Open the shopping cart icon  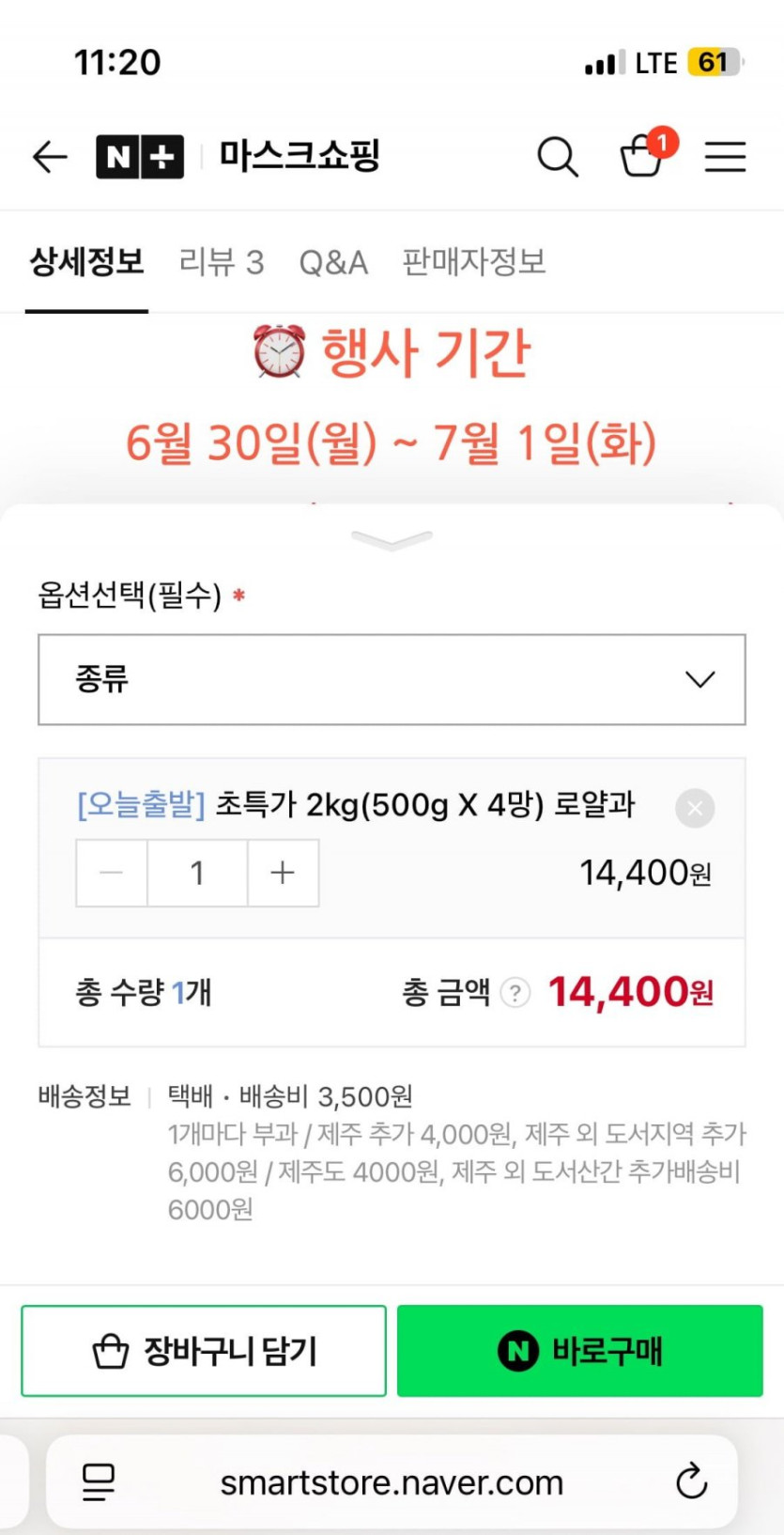click(643, 155)
